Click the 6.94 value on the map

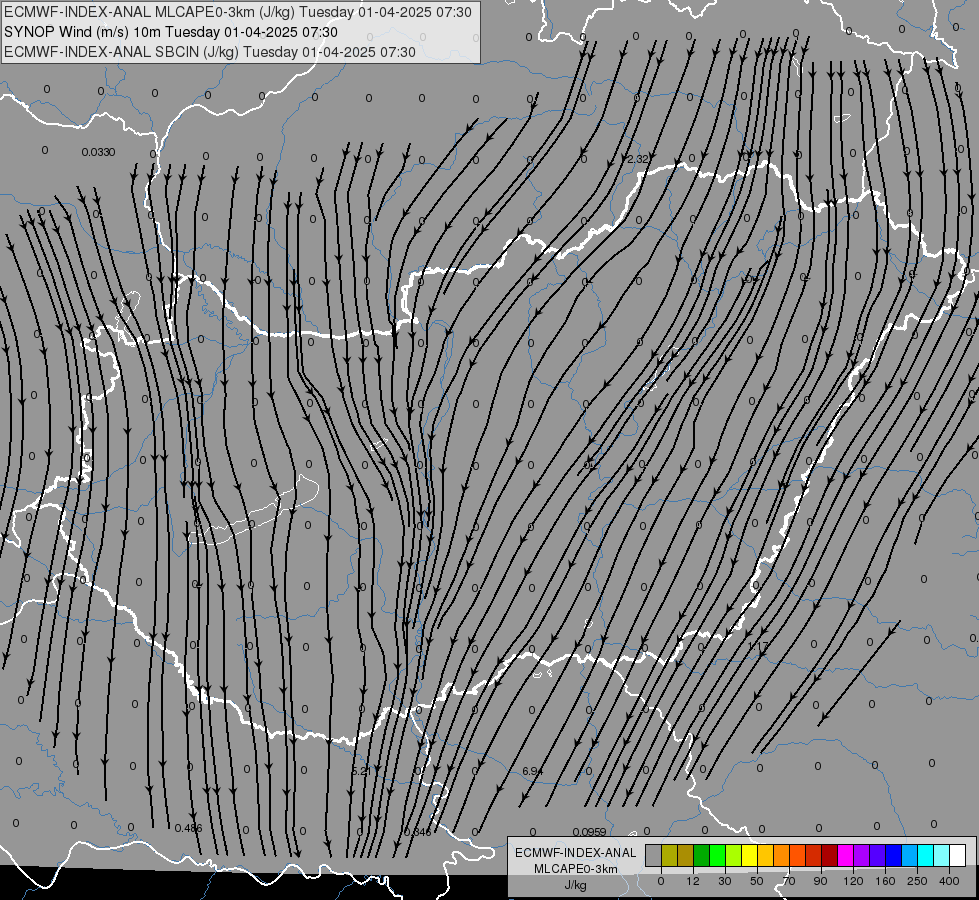coord(533,771)
